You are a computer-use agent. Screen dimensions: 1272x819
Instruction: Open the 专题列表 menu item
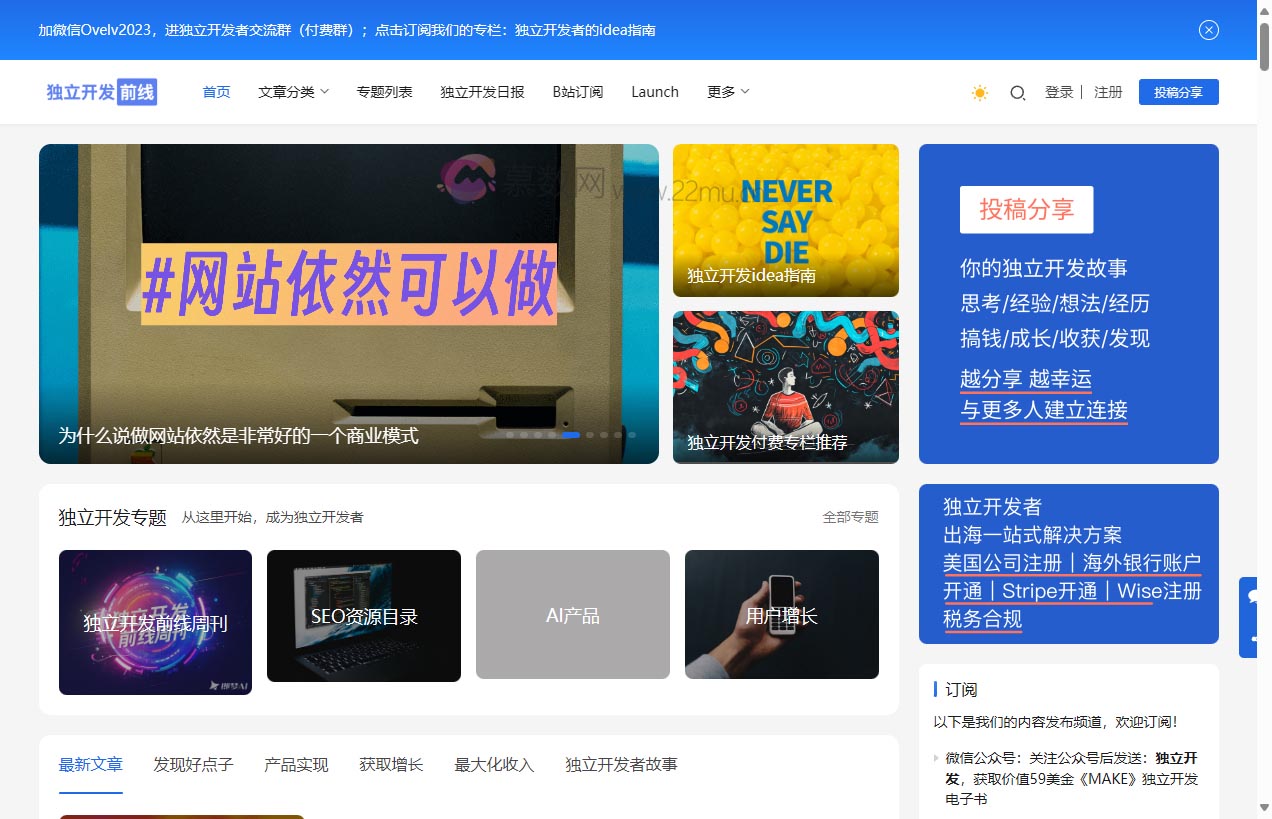tap(384, 91)
